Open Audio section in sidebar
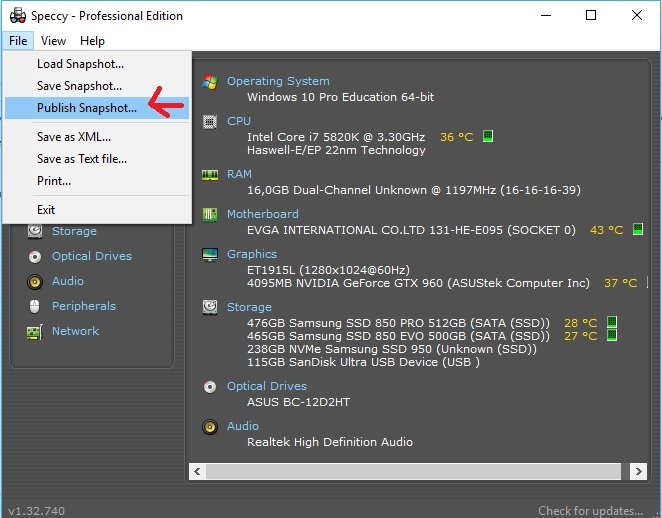Image resolution: width=662 pixels, height=518 pixels. click(68, 281)
